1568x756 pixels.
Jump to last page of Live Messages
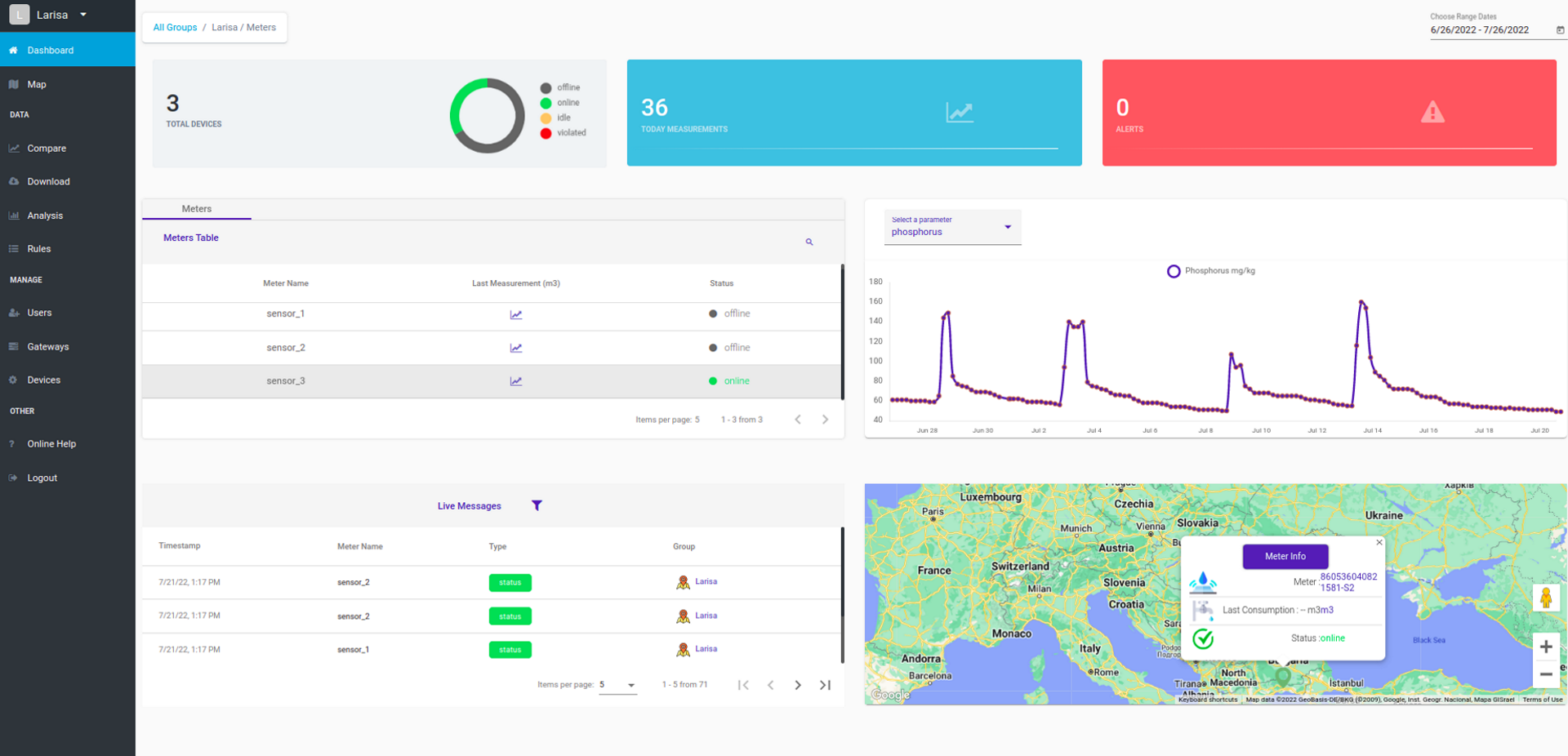[x=825, y=685]
